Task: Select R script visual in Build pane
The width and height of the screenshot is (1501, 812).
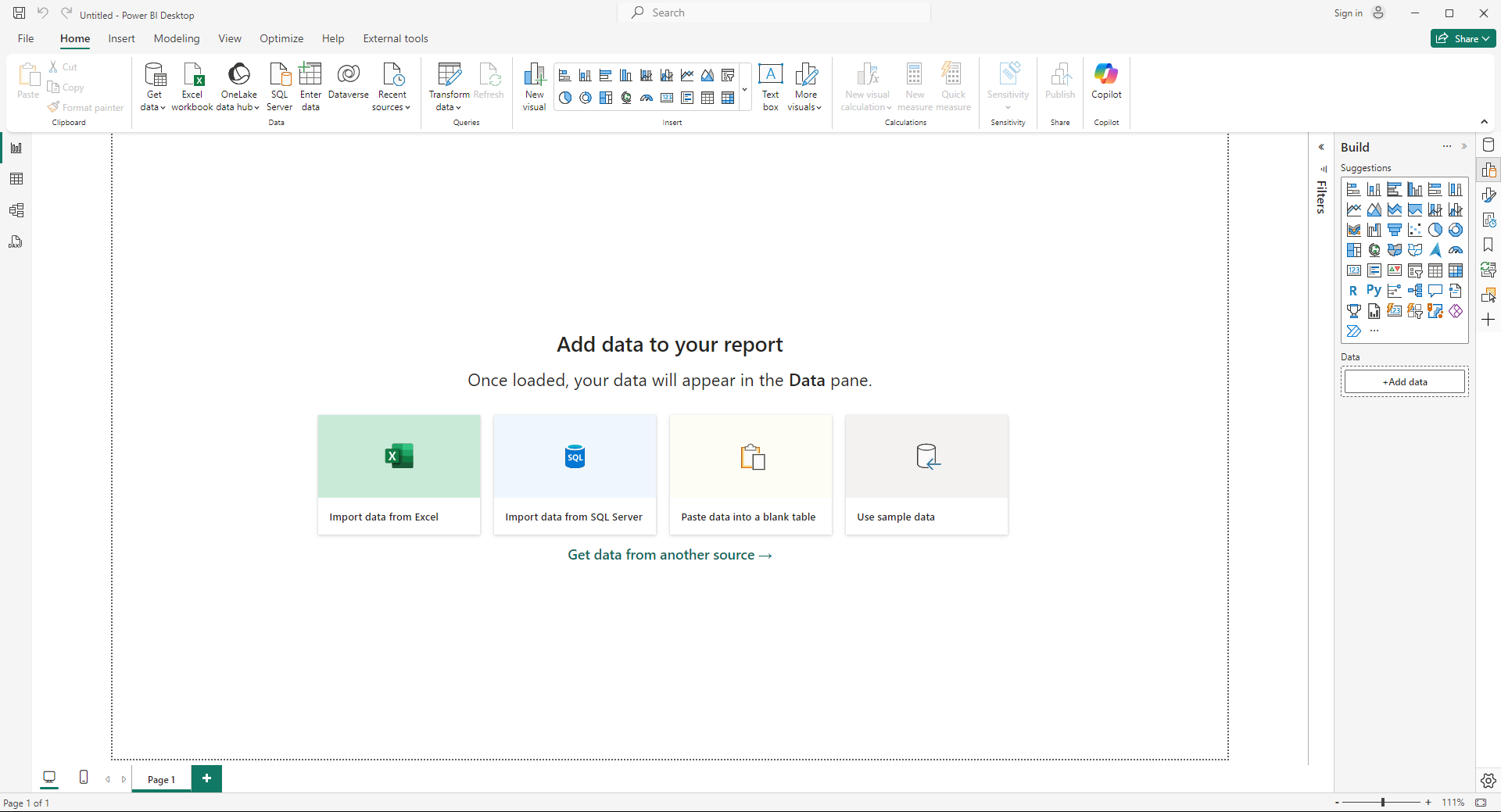Action: [x=1353, y=291]
